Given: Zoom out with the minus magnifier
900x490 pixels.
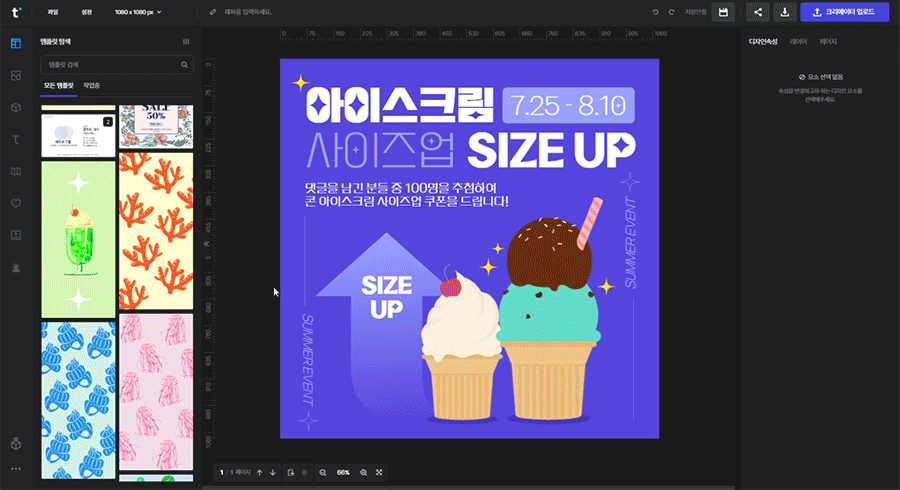Looking at the screenshot, I should pyautogui.click(x=323, y=472).
